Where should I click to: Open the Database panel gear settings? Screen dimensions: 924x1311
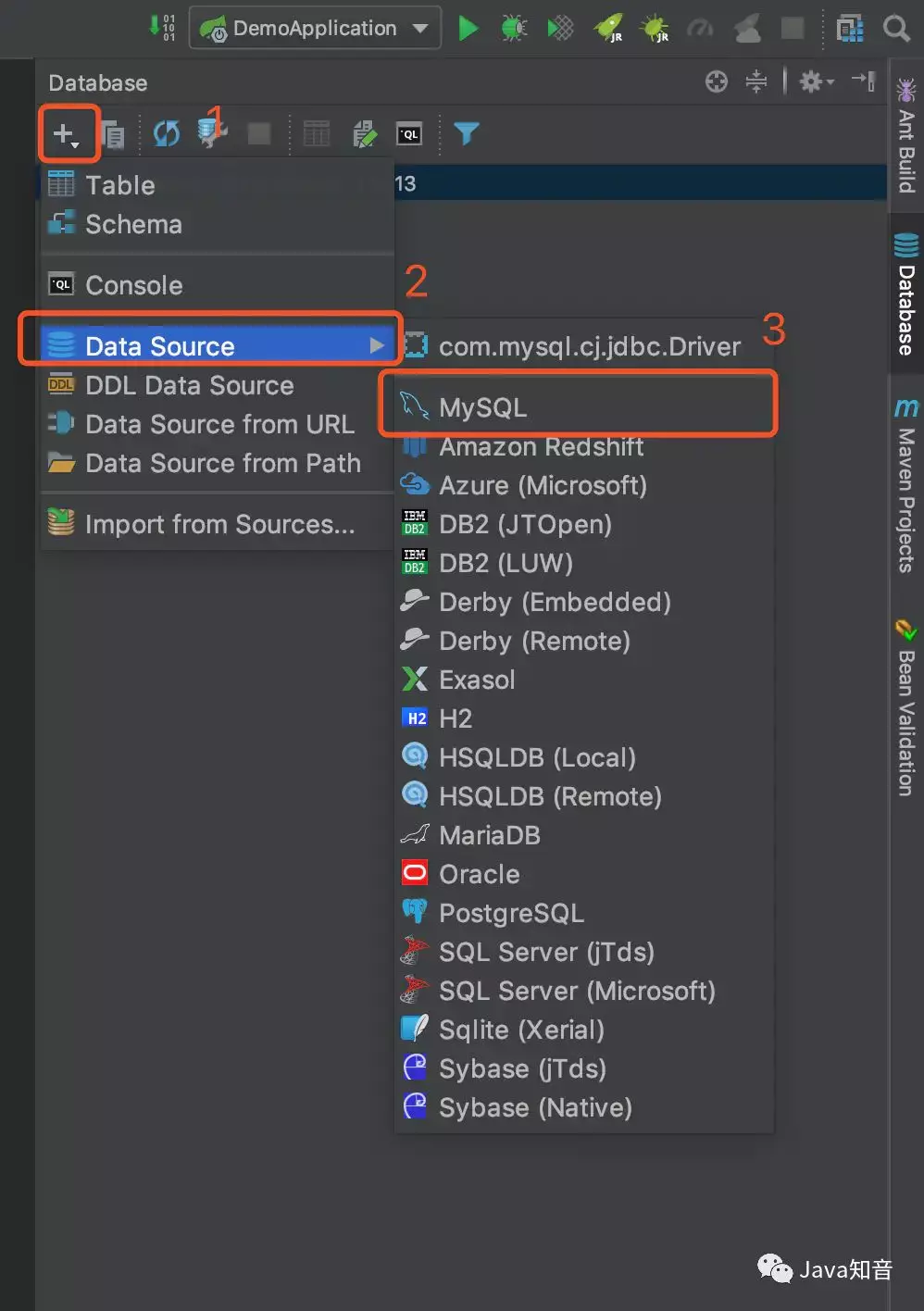click(815, 82)
